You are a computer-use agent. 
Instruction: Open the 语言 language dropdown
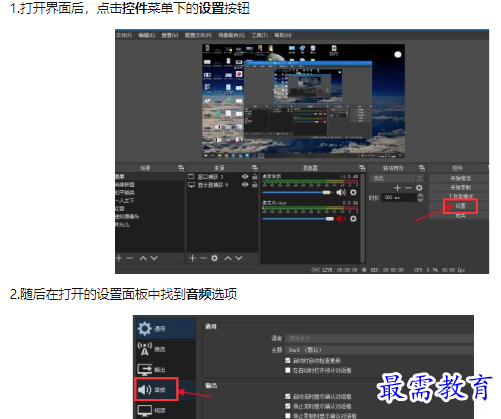coord(380,338)
